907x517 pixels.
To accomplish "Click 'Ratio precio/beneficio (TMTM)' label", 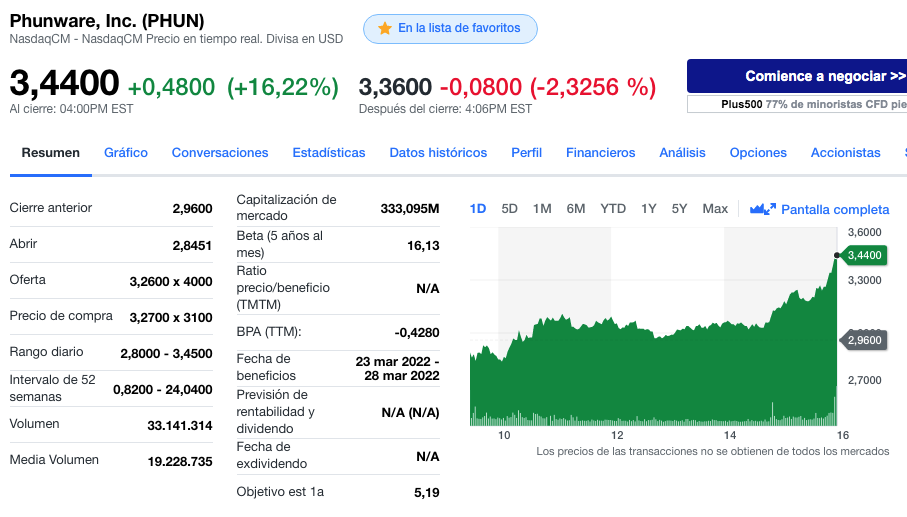I will click(x=283, y=287).
